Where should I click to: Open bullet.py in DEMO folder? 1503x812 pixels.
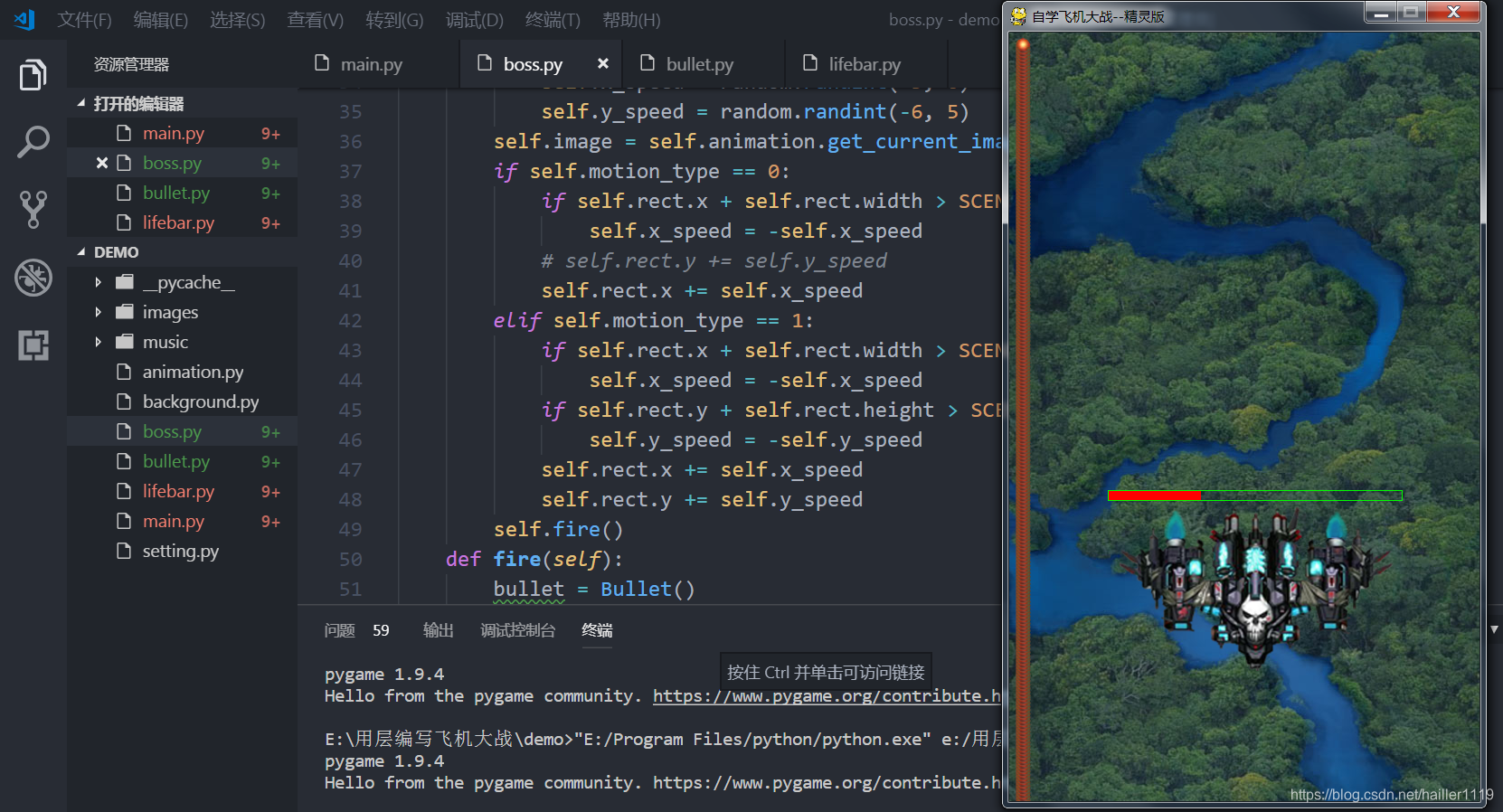pyautogui.click(x=182, y=461)
